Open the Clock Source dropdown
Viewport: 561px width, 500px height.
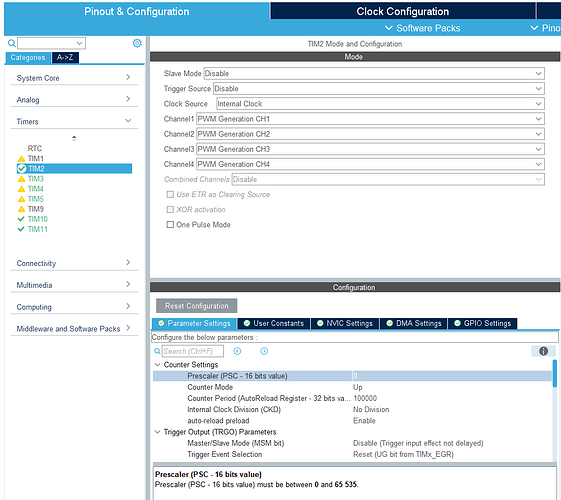[380, 104]
